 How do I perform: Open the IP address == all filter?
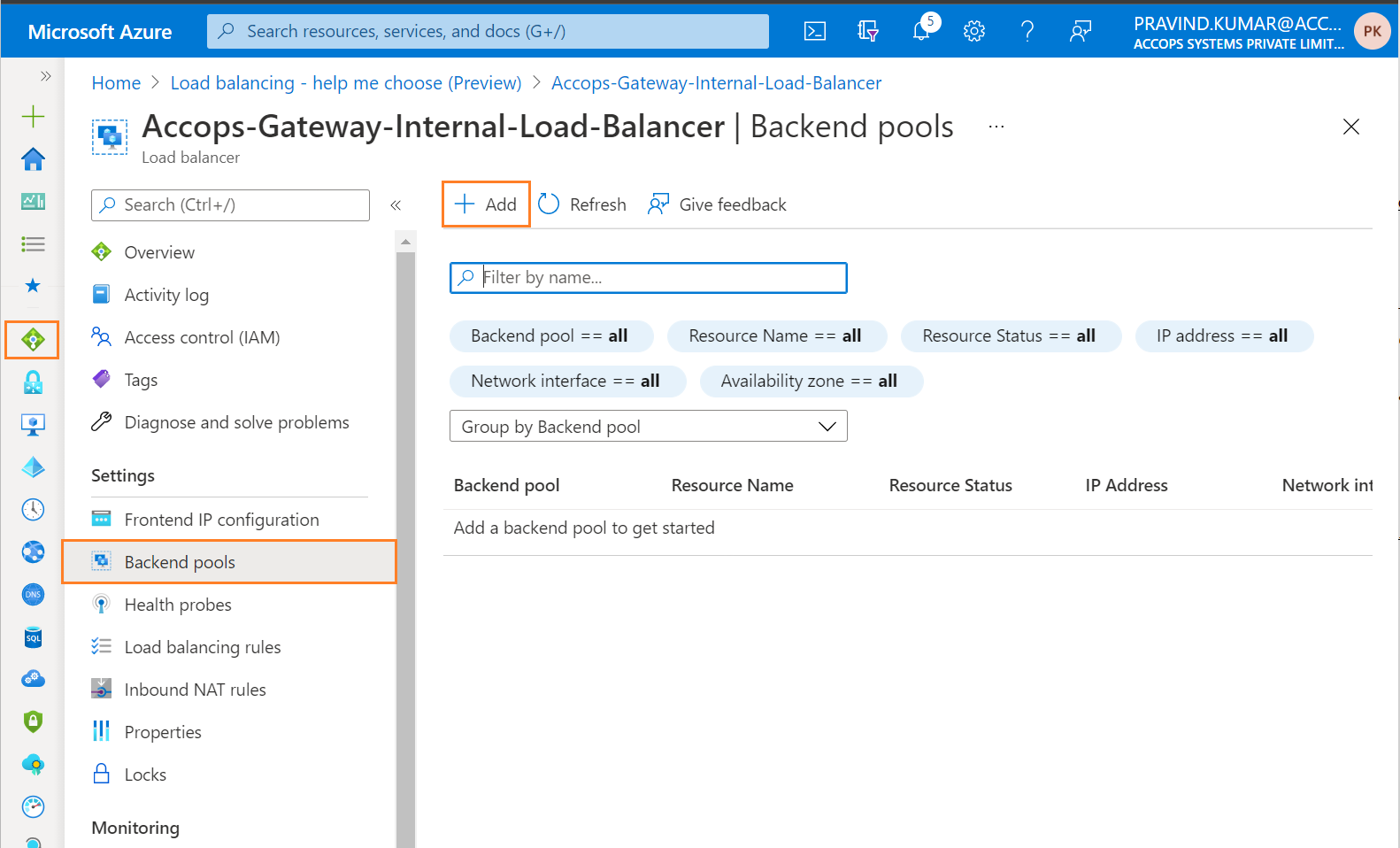(1224, 336)
